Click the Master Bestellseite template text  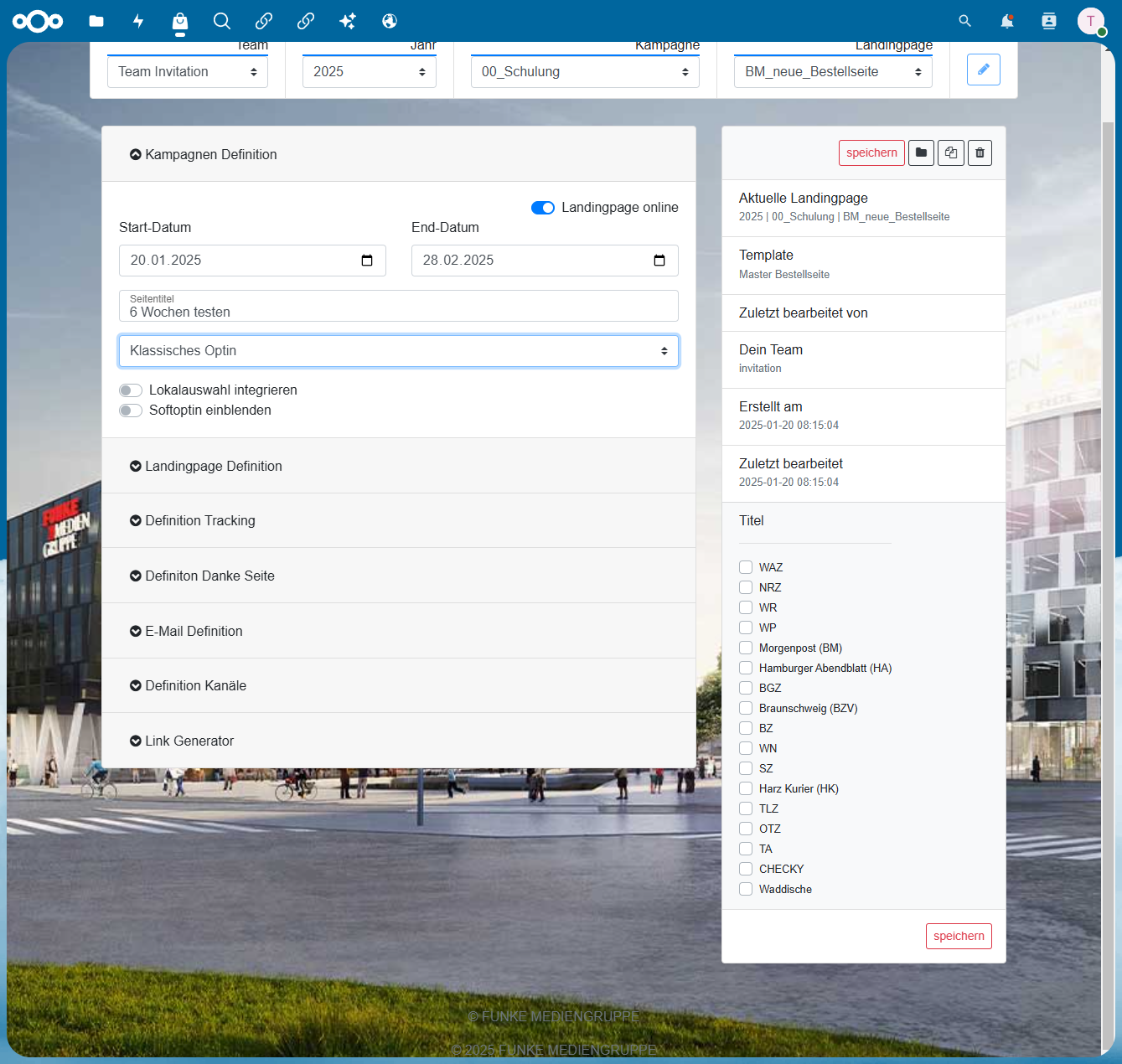(784, 275)
